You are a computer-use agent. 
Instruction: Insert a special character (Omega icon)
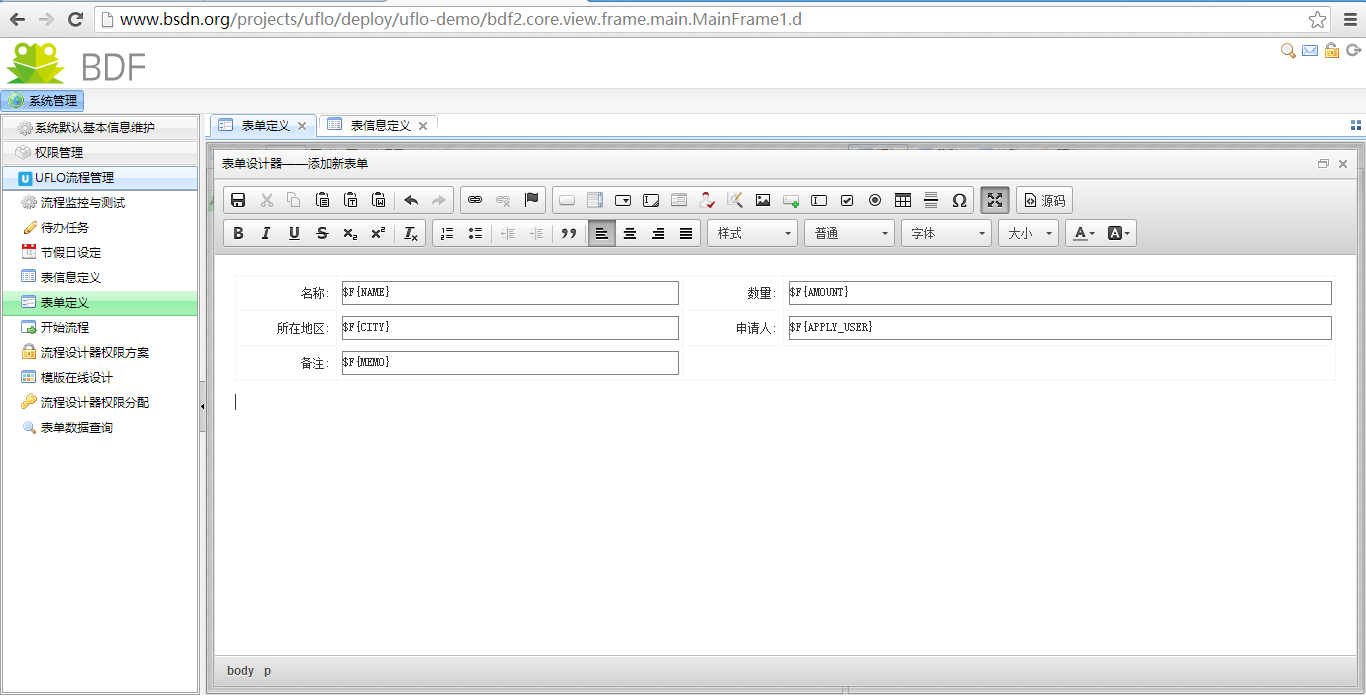coord(959,200)
